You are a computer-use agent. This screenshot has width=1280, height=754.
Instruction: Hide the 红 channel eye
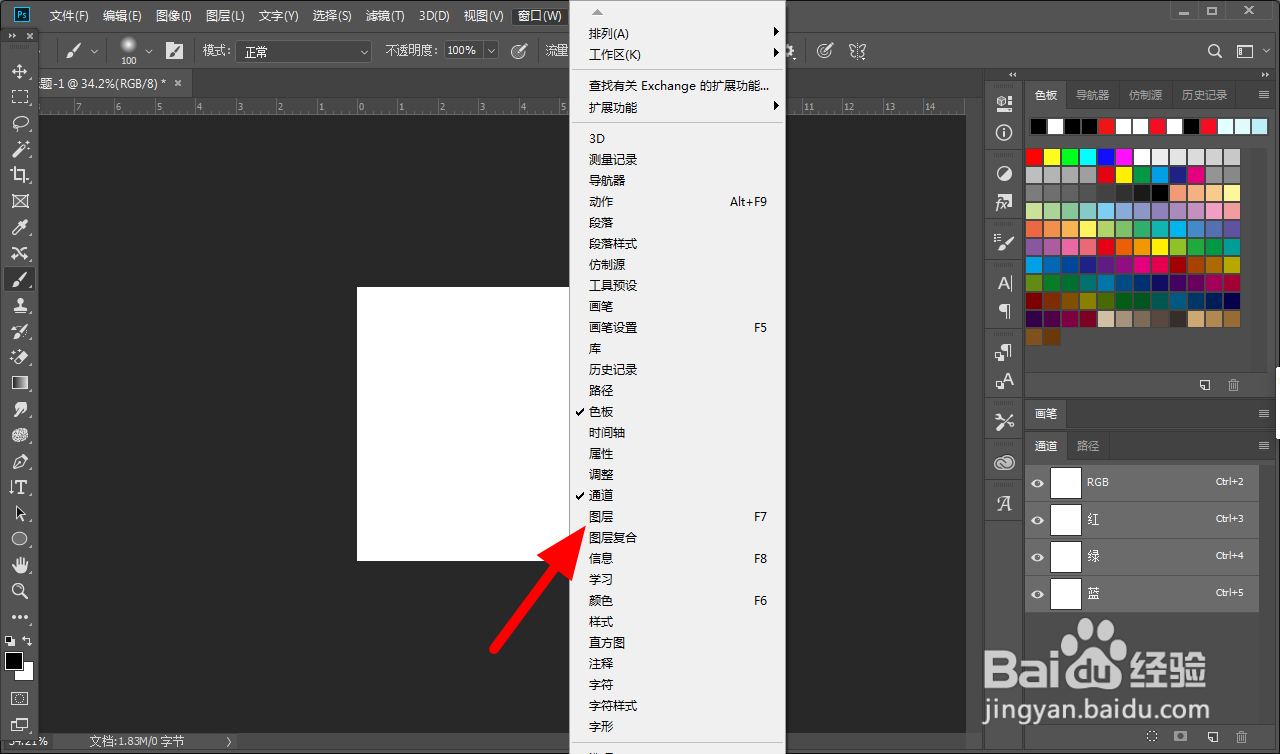[x=1037, y=520]
